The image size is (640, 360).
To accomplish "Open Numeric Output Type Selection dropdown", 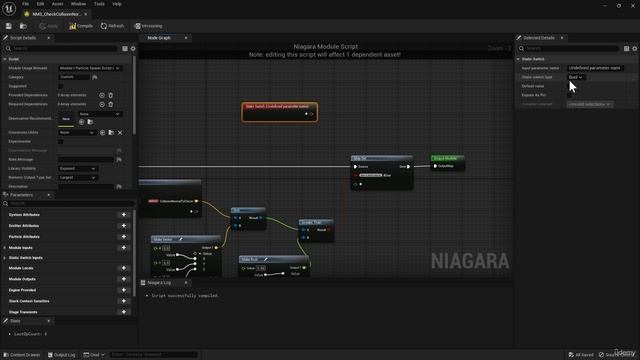I will pos(78,178).
